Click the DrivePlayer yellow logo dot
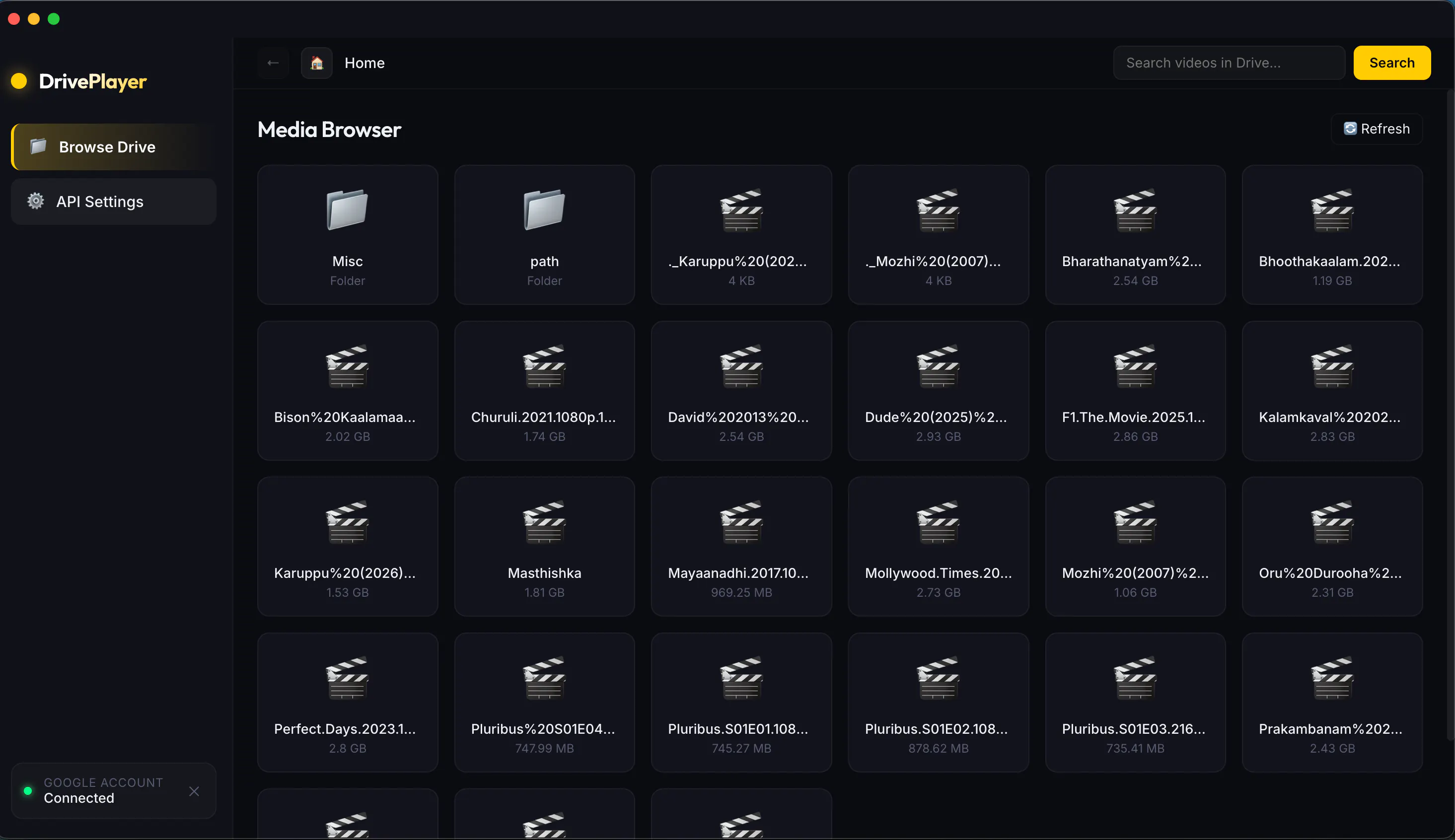 19,81
